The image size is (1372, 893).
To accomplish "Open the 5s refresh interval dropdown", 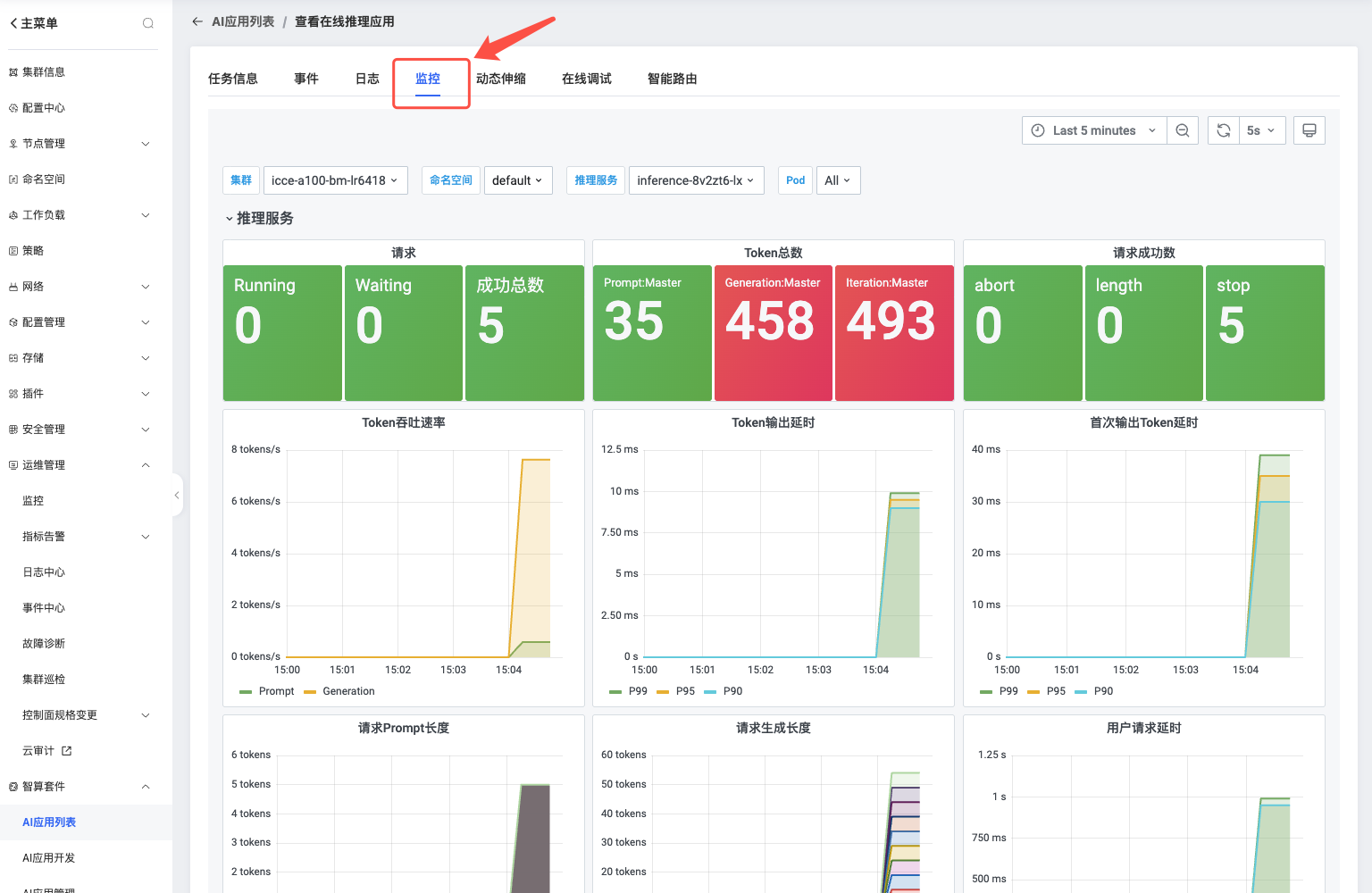I will click(x=1261, y=130).
